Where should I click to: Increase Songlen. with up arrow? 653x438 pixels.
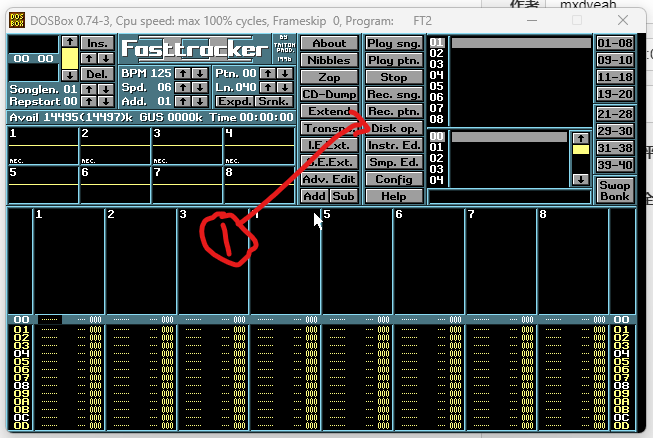pyautogui.click(x=89, y=89)
